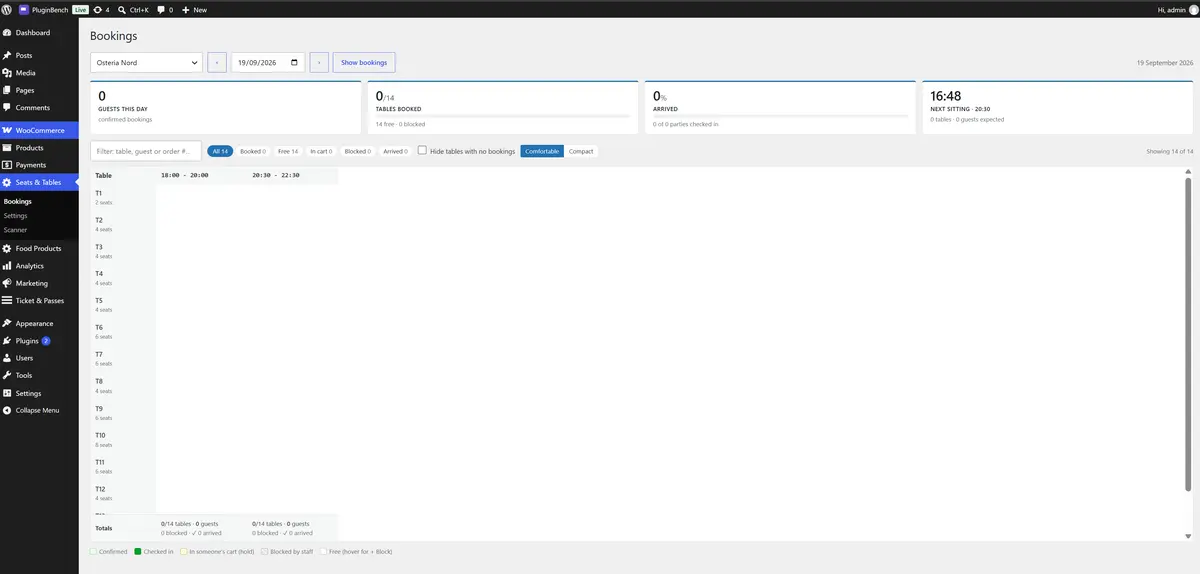Go to next day arrow
Viewport: 1200px width, 574px height.
click(319, 62)
